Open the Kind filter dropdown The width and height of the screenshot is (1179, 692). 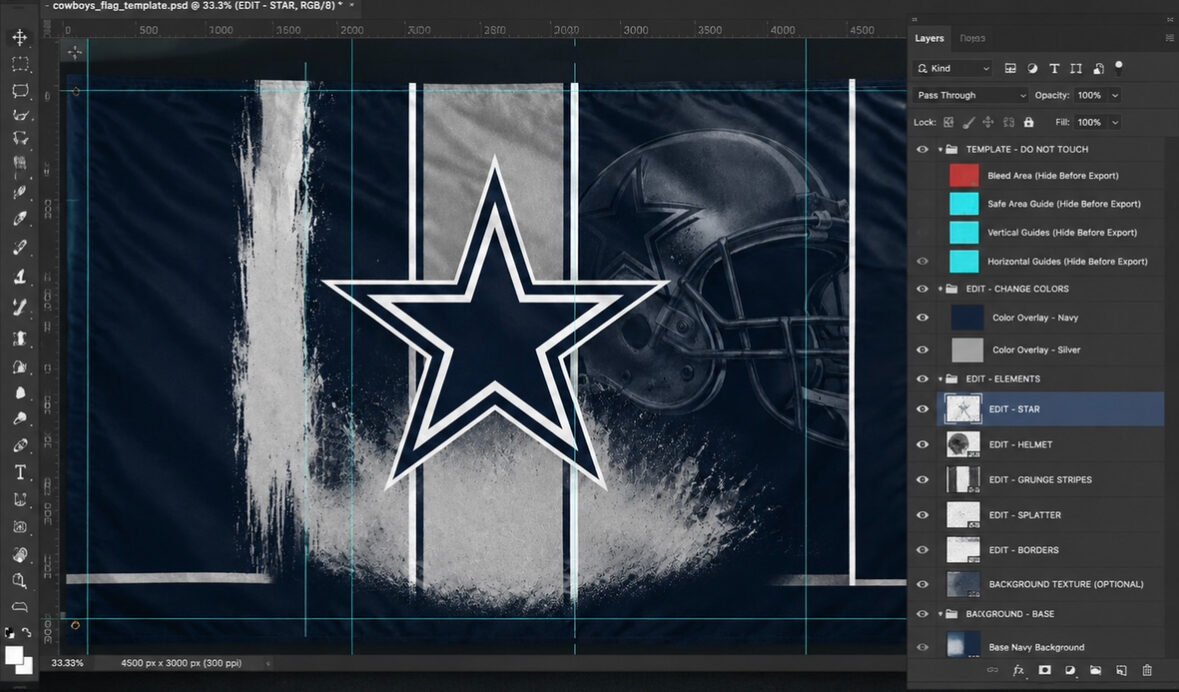pos(953,68)
